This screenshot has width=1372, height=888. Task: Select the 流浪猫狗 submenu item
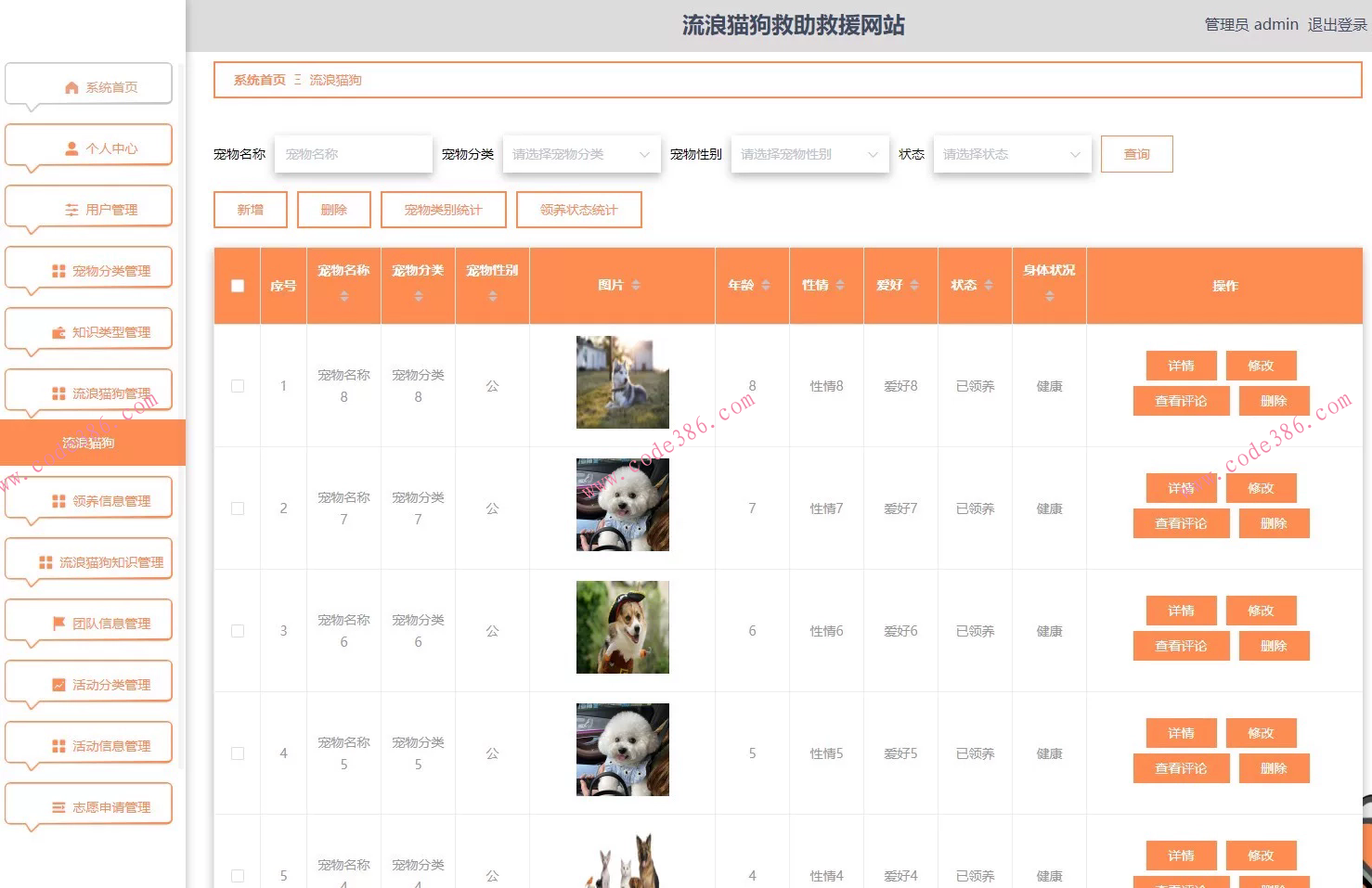point(93,443)
